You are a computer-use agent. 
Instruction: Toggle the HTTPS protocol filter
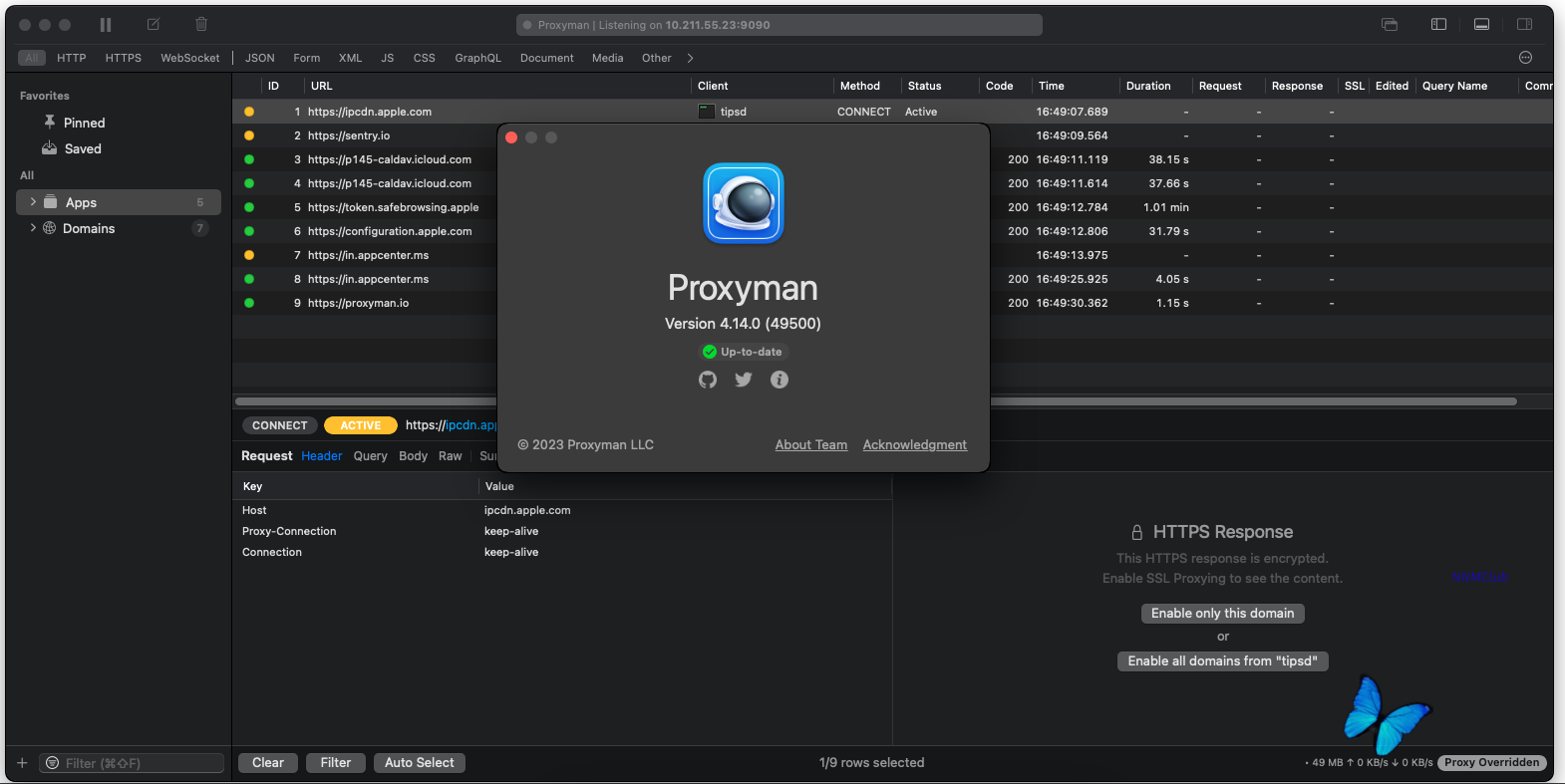(124, 58)
